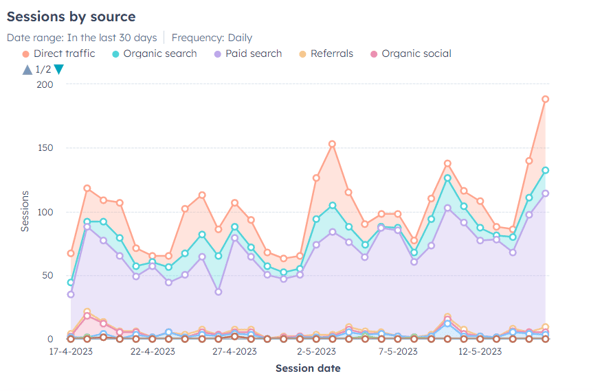
Task: Go to previous legend page arrow
Action: point(27,70)
